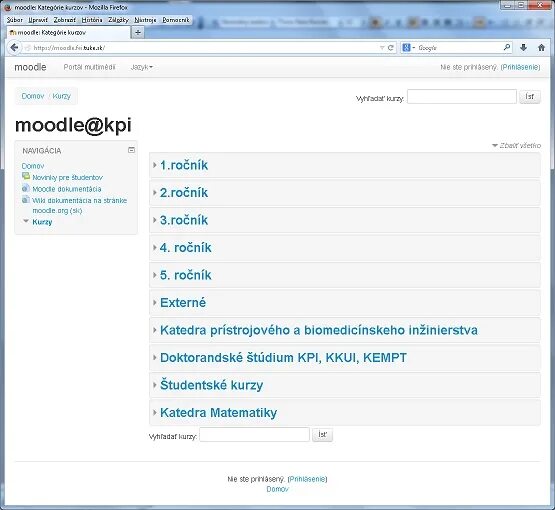This screenshot has width=555, height=510.
Task: Collapse the Navigácia block with its hide icon
Action: pos(131,150)
